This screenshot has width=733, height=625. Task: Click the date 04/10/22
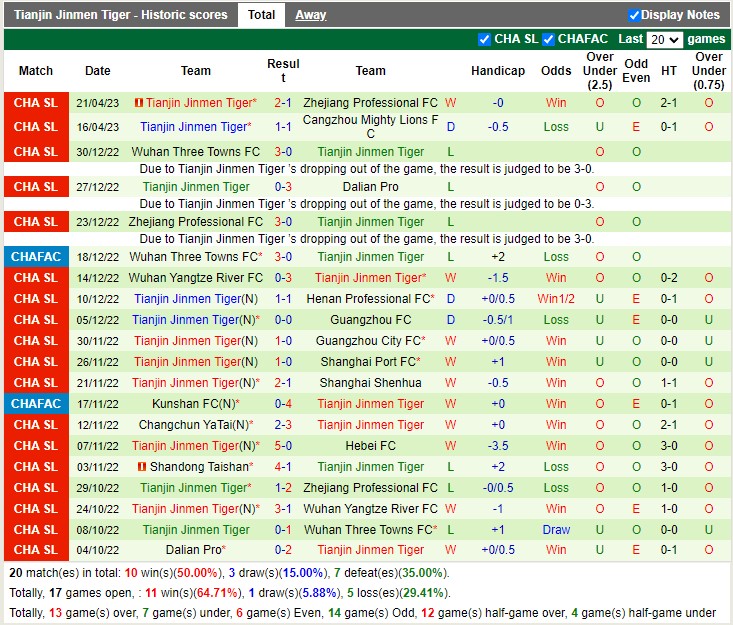point(98,550)
